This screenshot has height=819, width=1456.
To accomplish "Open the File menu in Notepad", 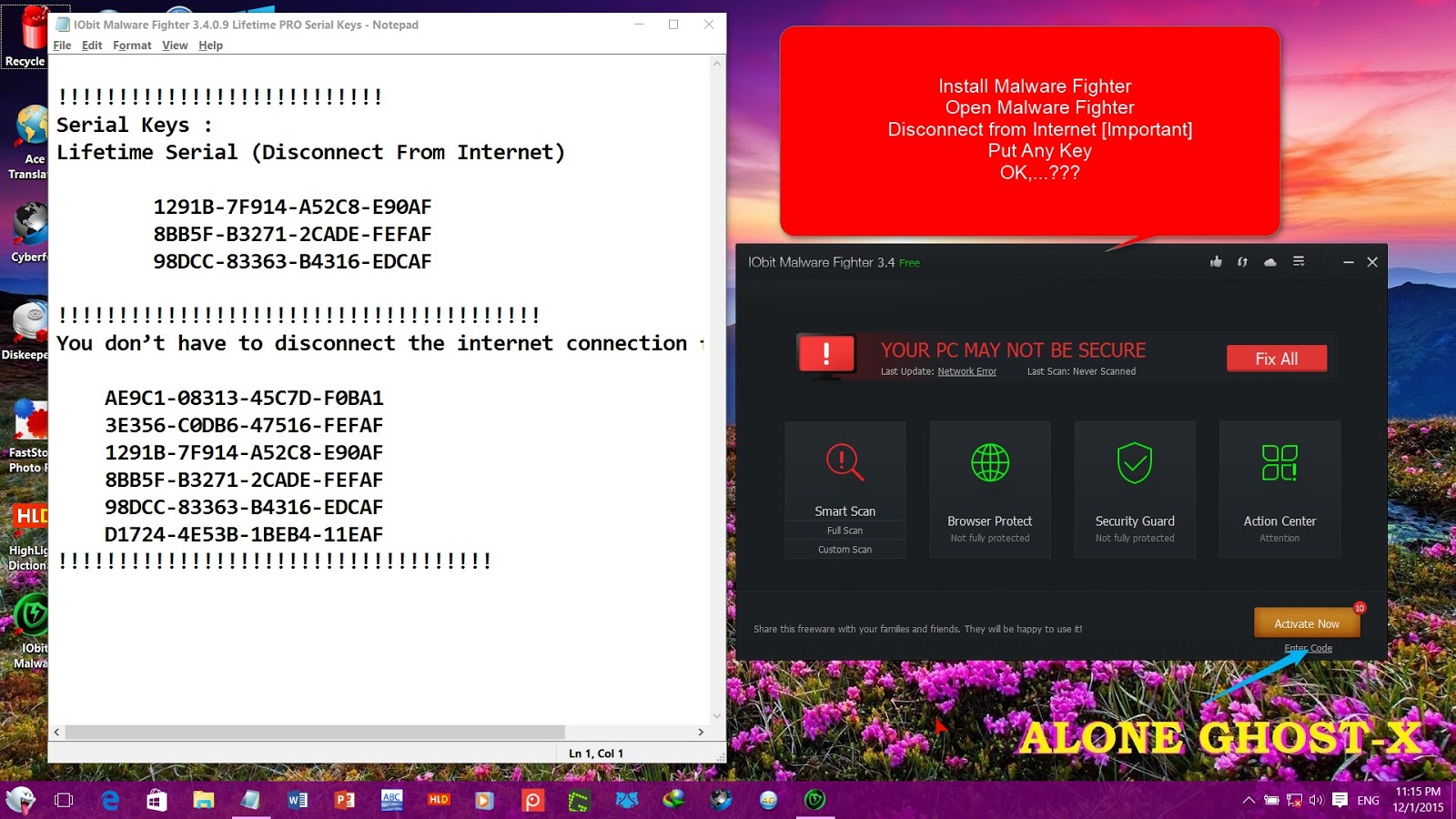I will point(62,45).
